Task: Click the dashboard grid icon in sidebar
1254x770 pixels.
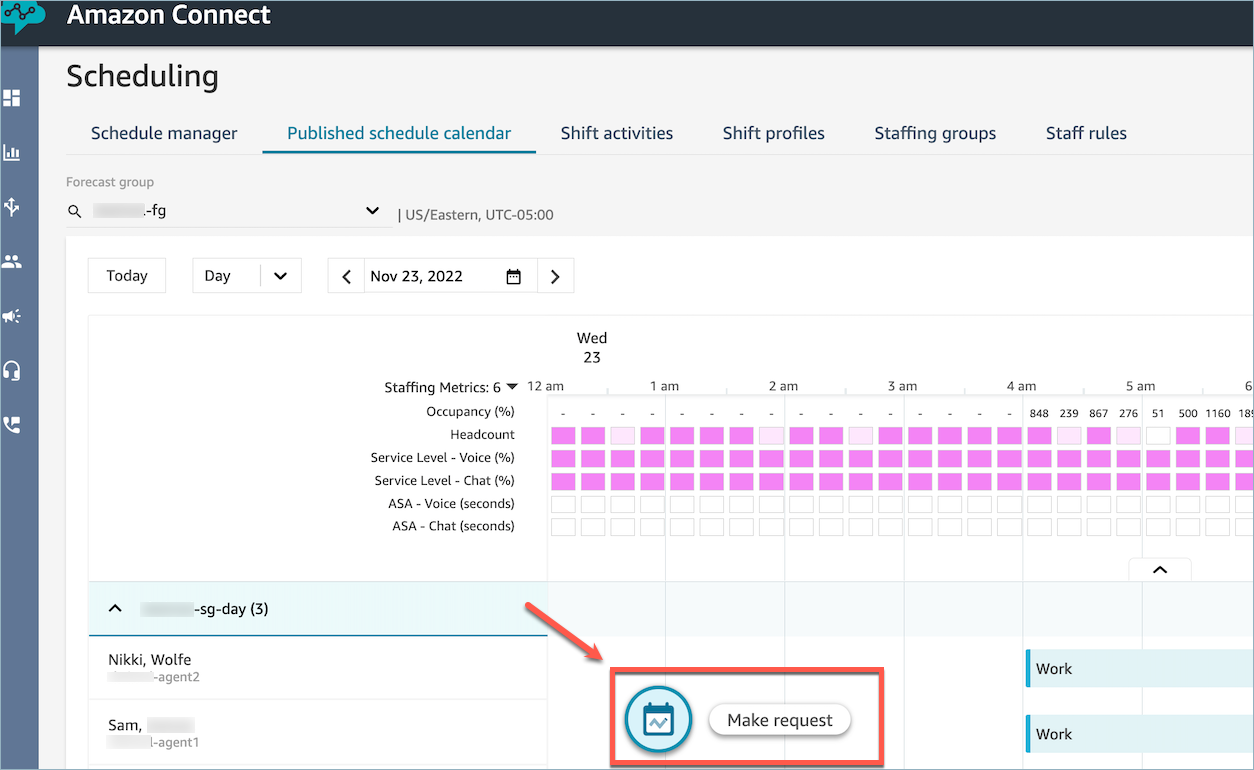Action: pyautogui.click(x=12, y=98)
